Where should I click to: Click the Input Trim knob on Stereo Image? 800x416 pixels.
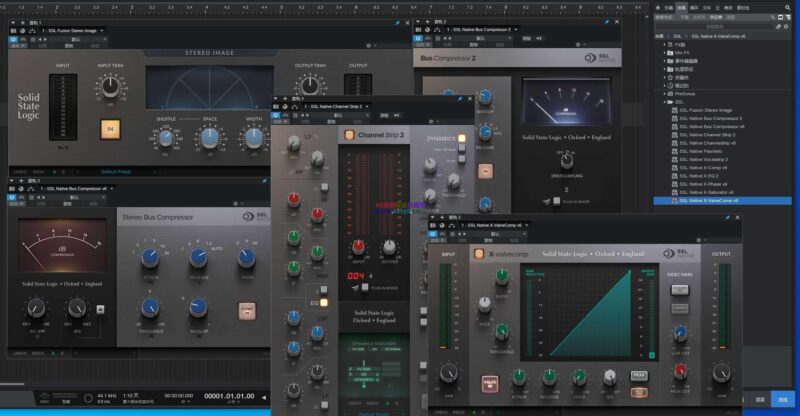(110, 86)
